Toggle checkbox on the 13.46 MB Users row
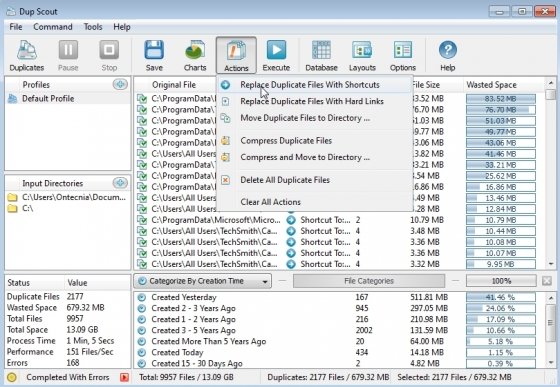560x387 pixels. click(x=142, y=198)
